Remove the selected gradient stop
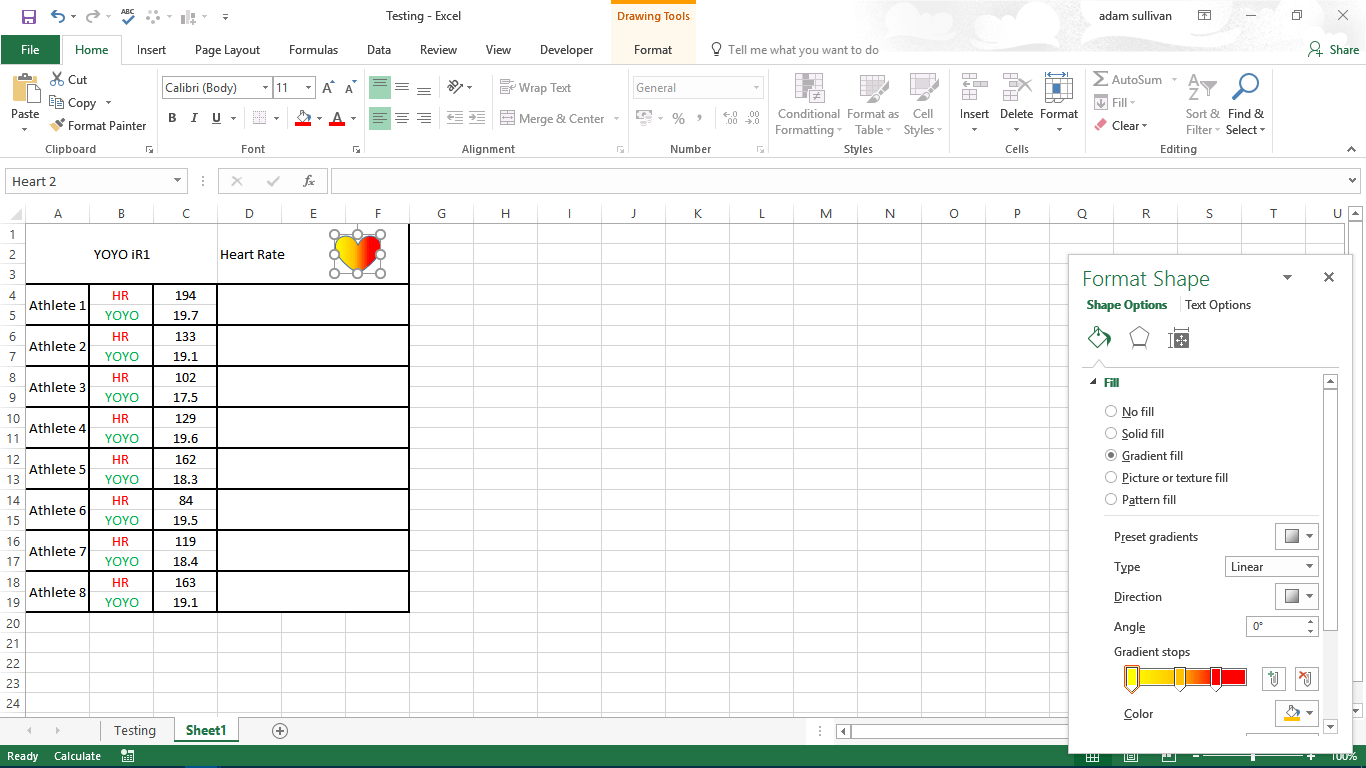This screenshot has width=1366, height=768. coord(1306,679)
